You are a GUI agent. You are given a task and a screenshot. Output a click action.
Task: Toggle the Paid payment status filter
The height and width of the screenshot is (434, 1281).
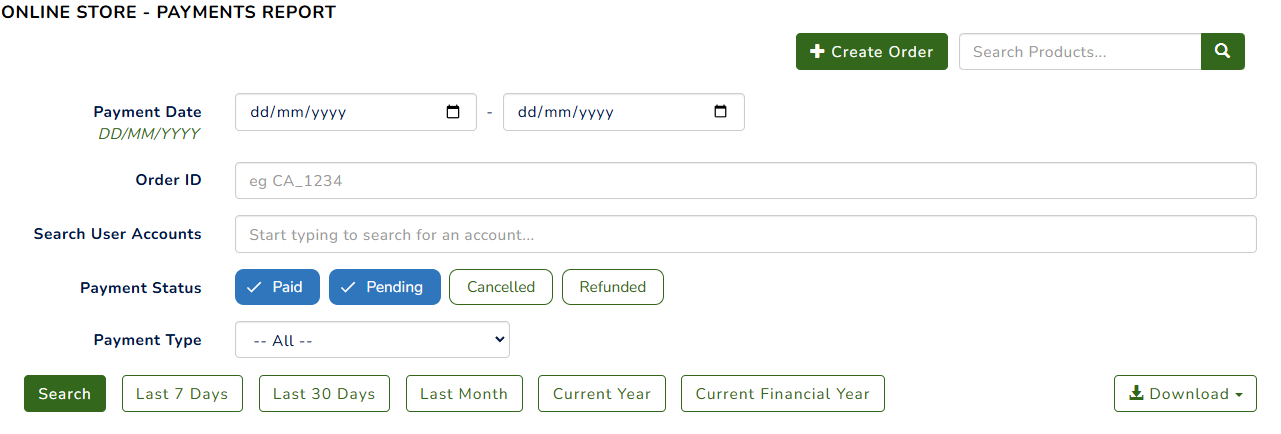[x=277, y=287]
